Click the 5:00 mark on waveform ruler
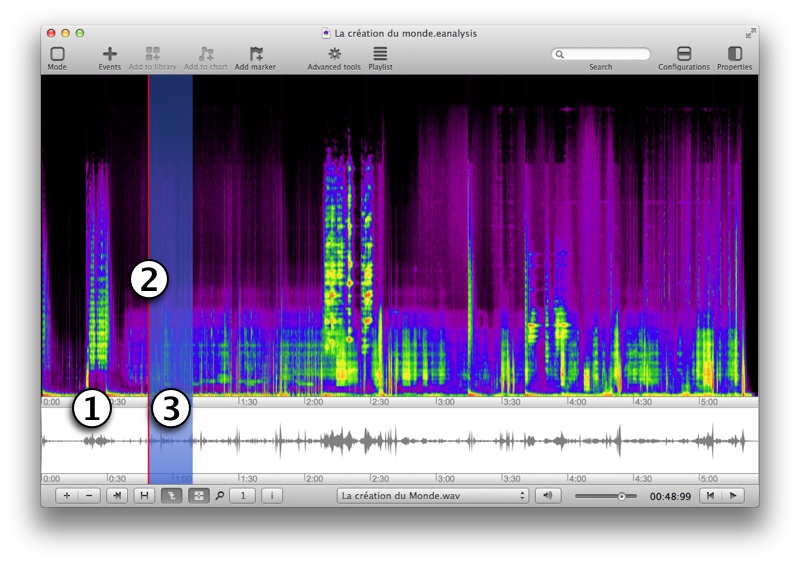This screenshot has height=564, width=800. point(709,479)
